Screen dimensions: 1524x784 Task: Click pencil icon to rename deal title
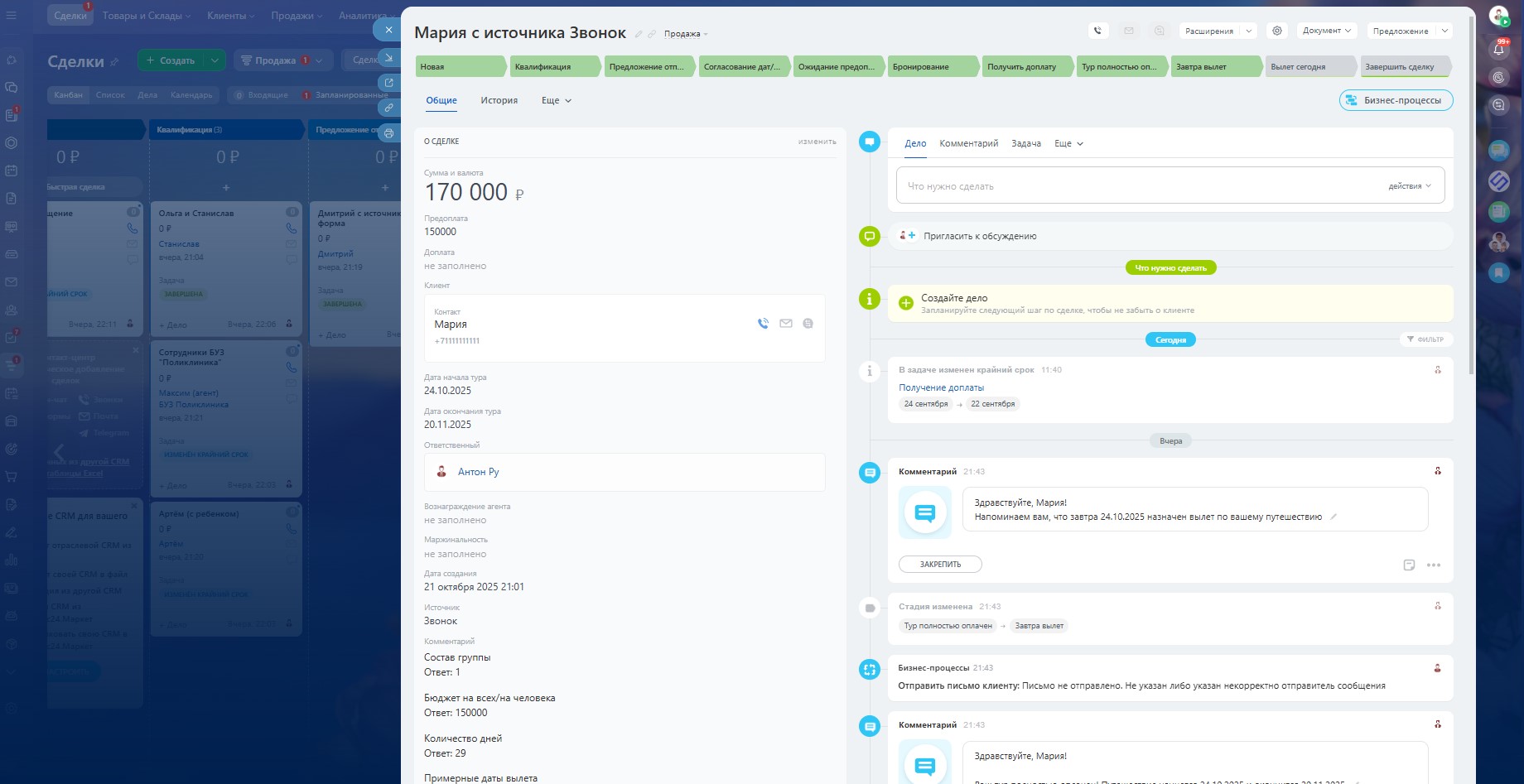click(x=639, y=34)
